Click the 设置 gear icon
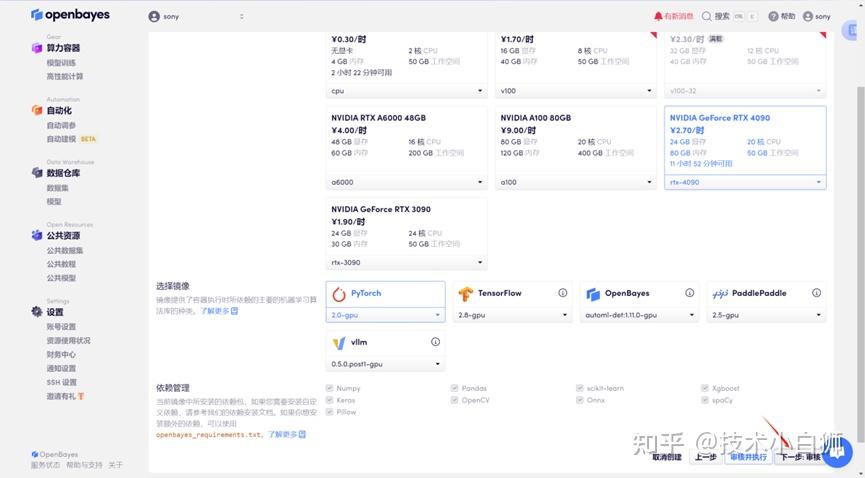865x478 pixels. point(37,312)
